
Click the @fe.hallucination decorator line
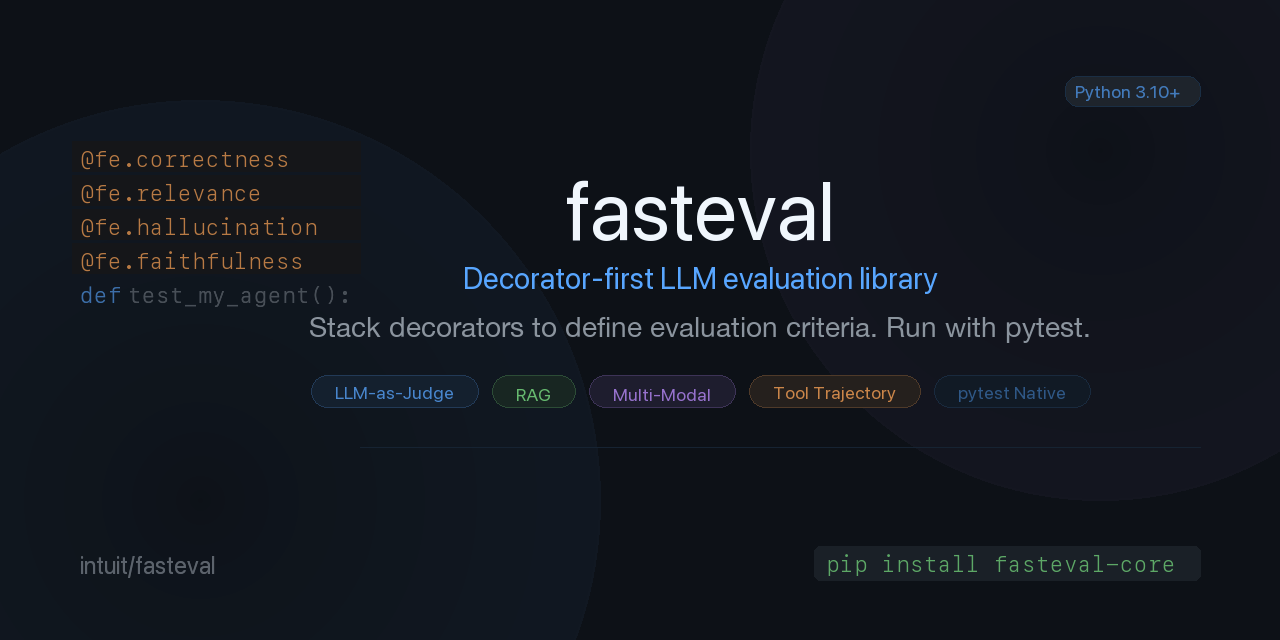point(199,228)
